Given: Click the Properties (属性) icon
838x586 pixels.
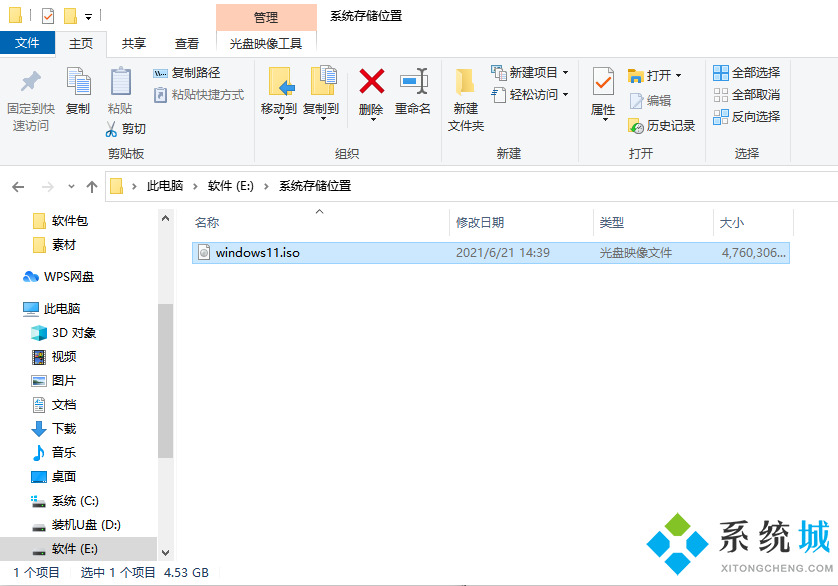Looking at the screenshot, I should click(603, 81).
